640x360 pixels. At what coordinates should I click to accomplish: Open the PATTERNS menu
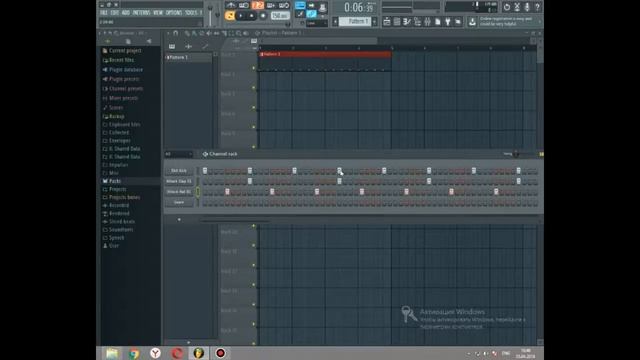(142, 13)
